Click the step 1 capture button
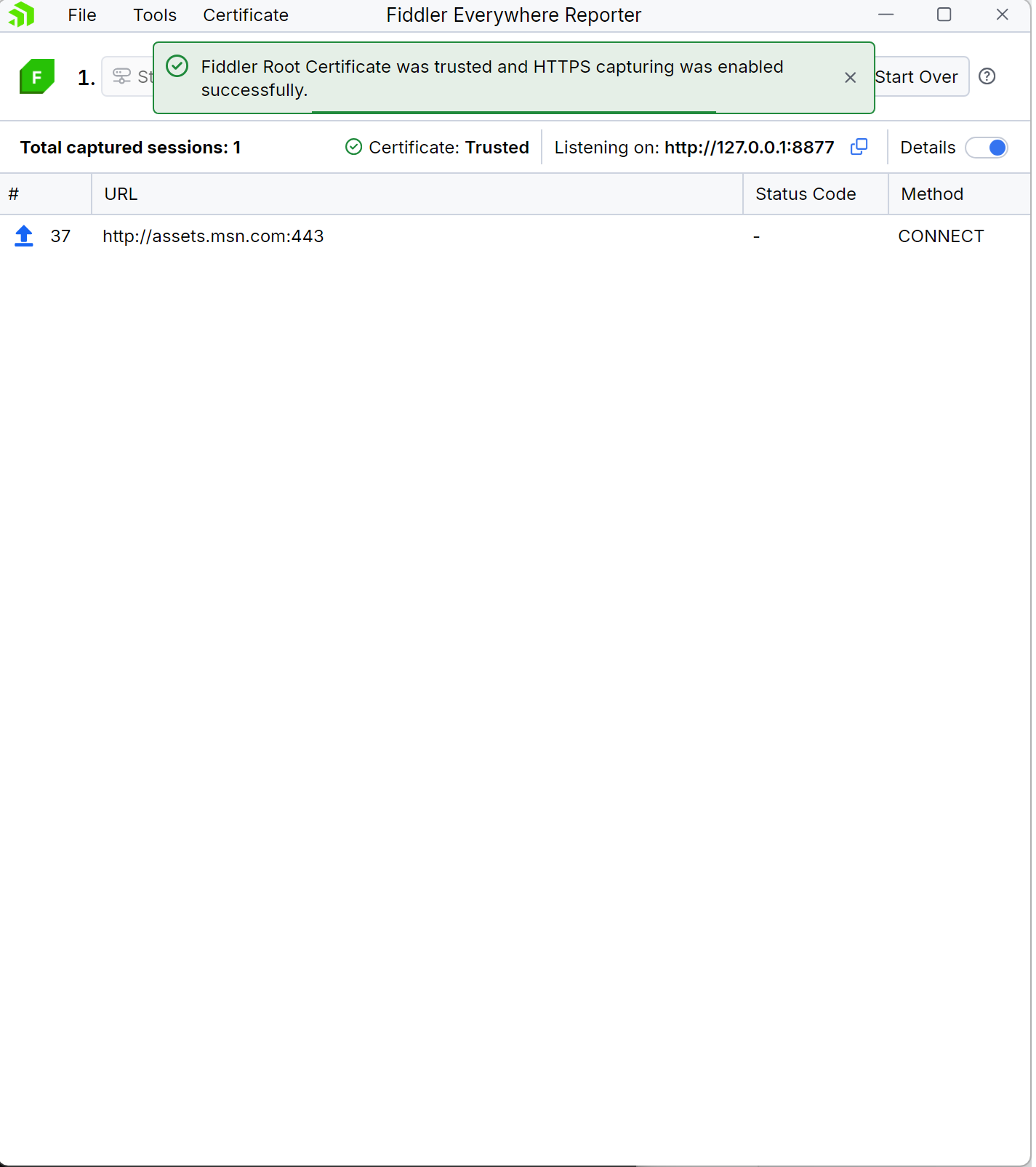 pos(128,76)
